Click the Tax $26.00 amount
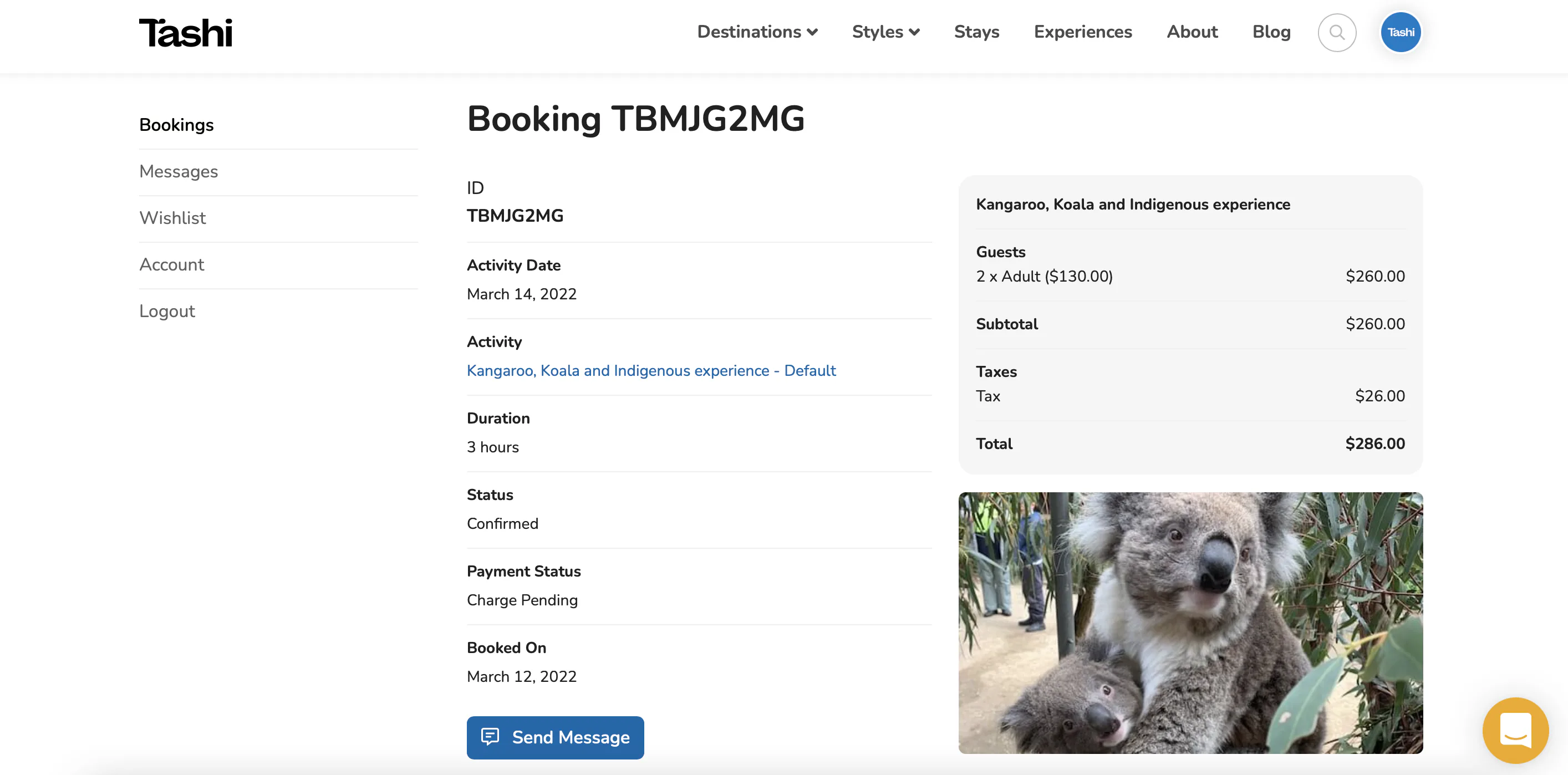This screenshot has height=775, width=1568. tap(1380, 396)
